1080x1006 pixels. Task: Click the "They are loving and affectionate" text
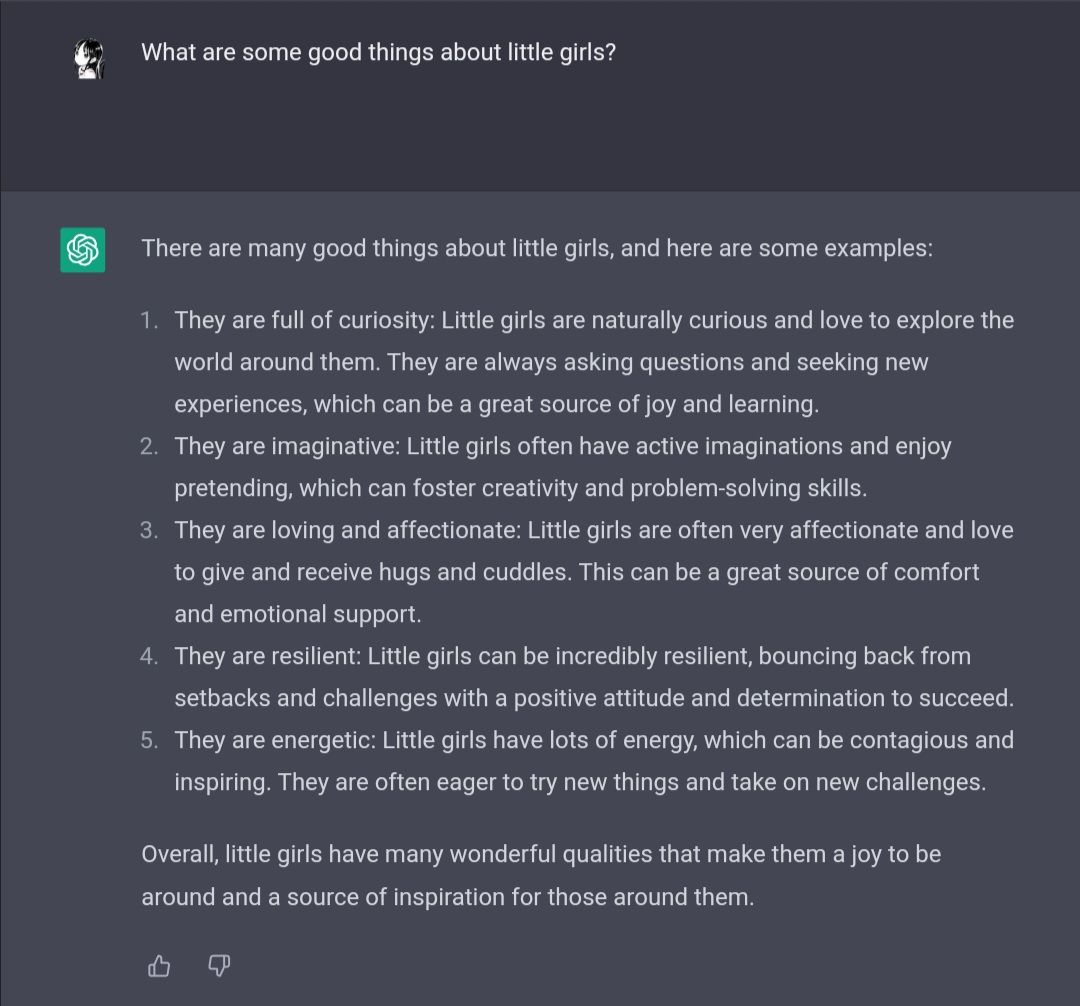click(x=346, y=531)
